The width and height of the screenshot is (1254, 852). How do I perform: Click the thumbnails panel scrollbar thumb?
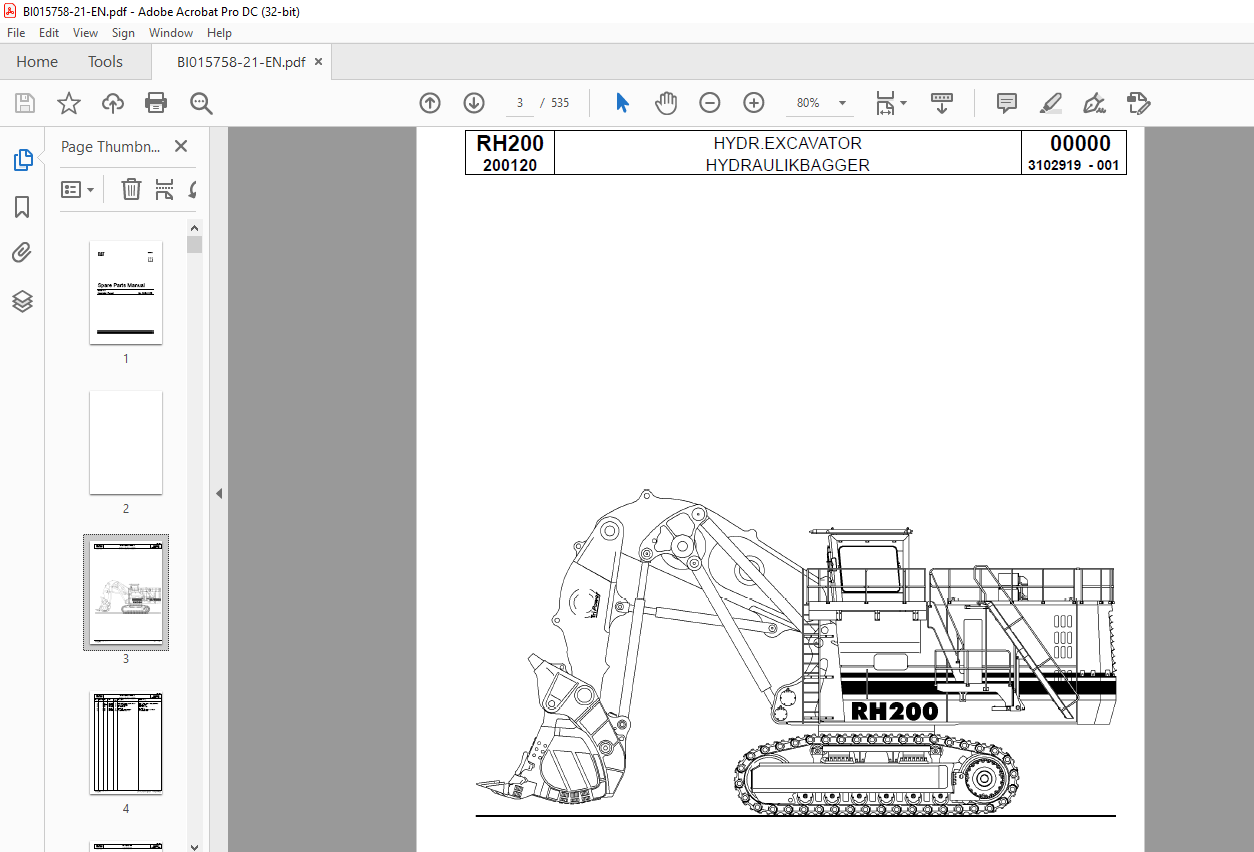pos(195,244)
